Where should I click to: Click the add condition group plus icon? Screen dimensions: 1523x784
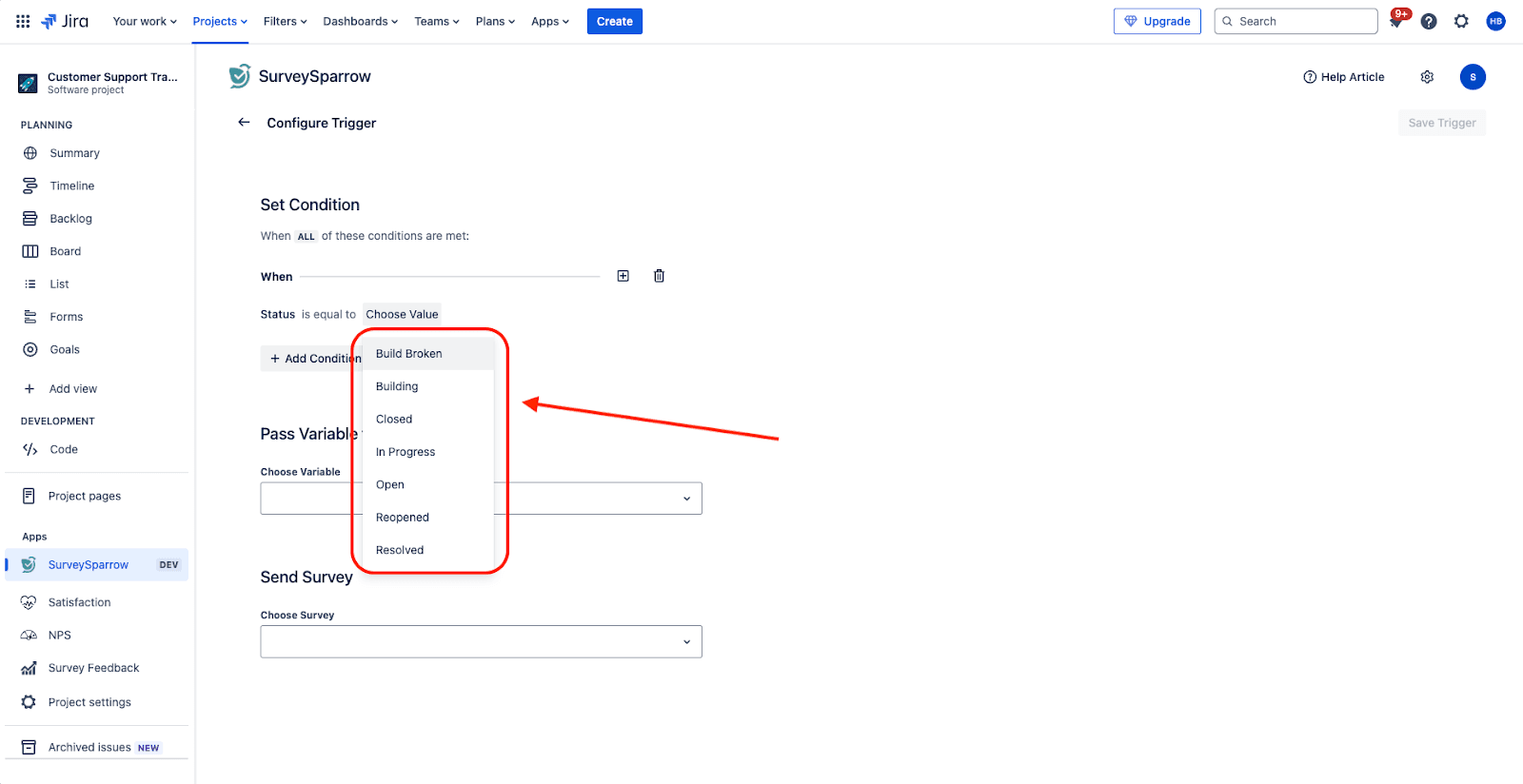(623, 276)
